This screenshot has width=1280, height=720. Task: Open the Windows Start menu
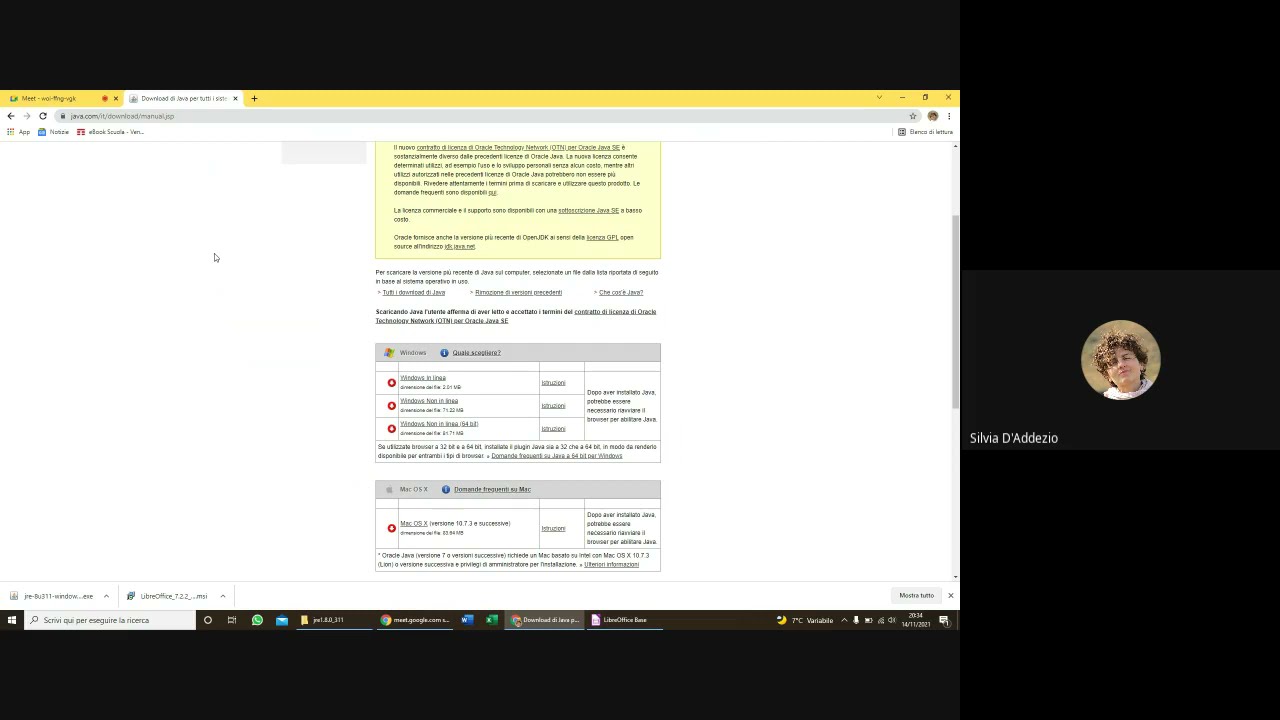pos(12,620)
